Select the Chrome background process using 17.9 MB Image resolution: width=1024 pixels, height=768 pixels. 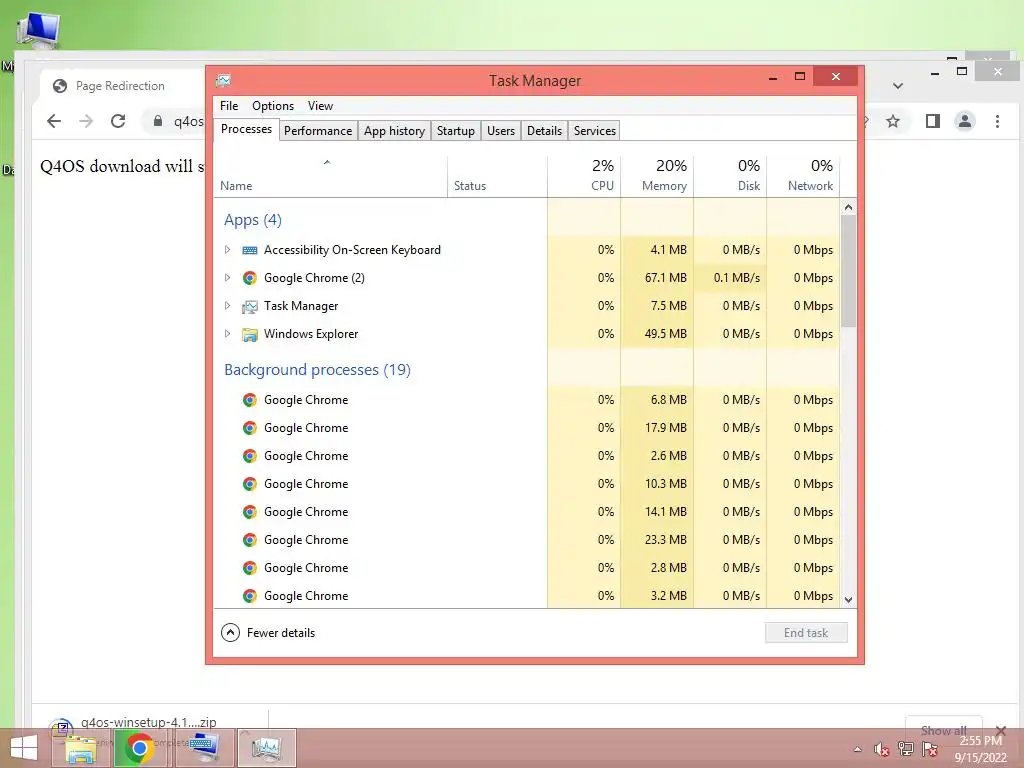(526, 428)
